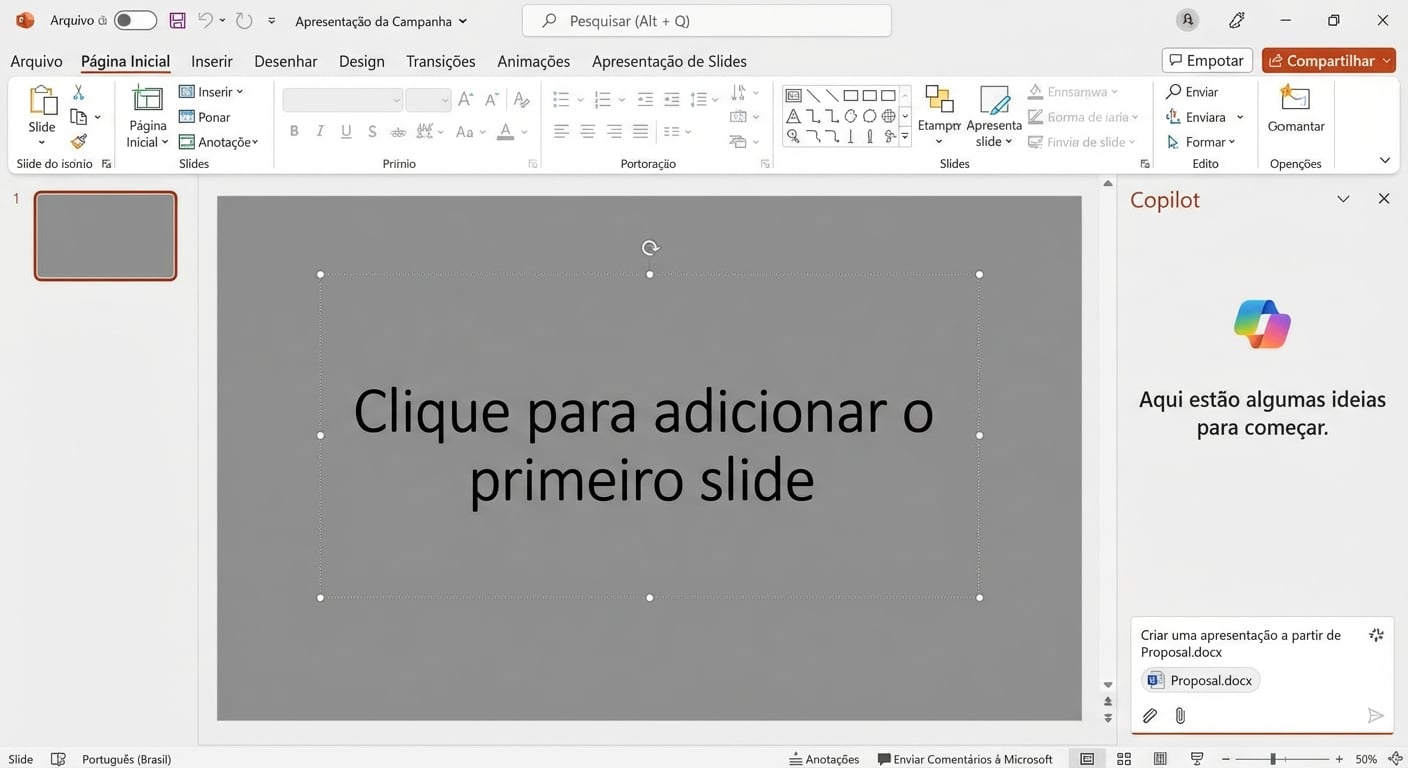Collapse the ribbon with the chevron
Image resolution: width=1408 pixels, height=768 pixels.
1385,159
